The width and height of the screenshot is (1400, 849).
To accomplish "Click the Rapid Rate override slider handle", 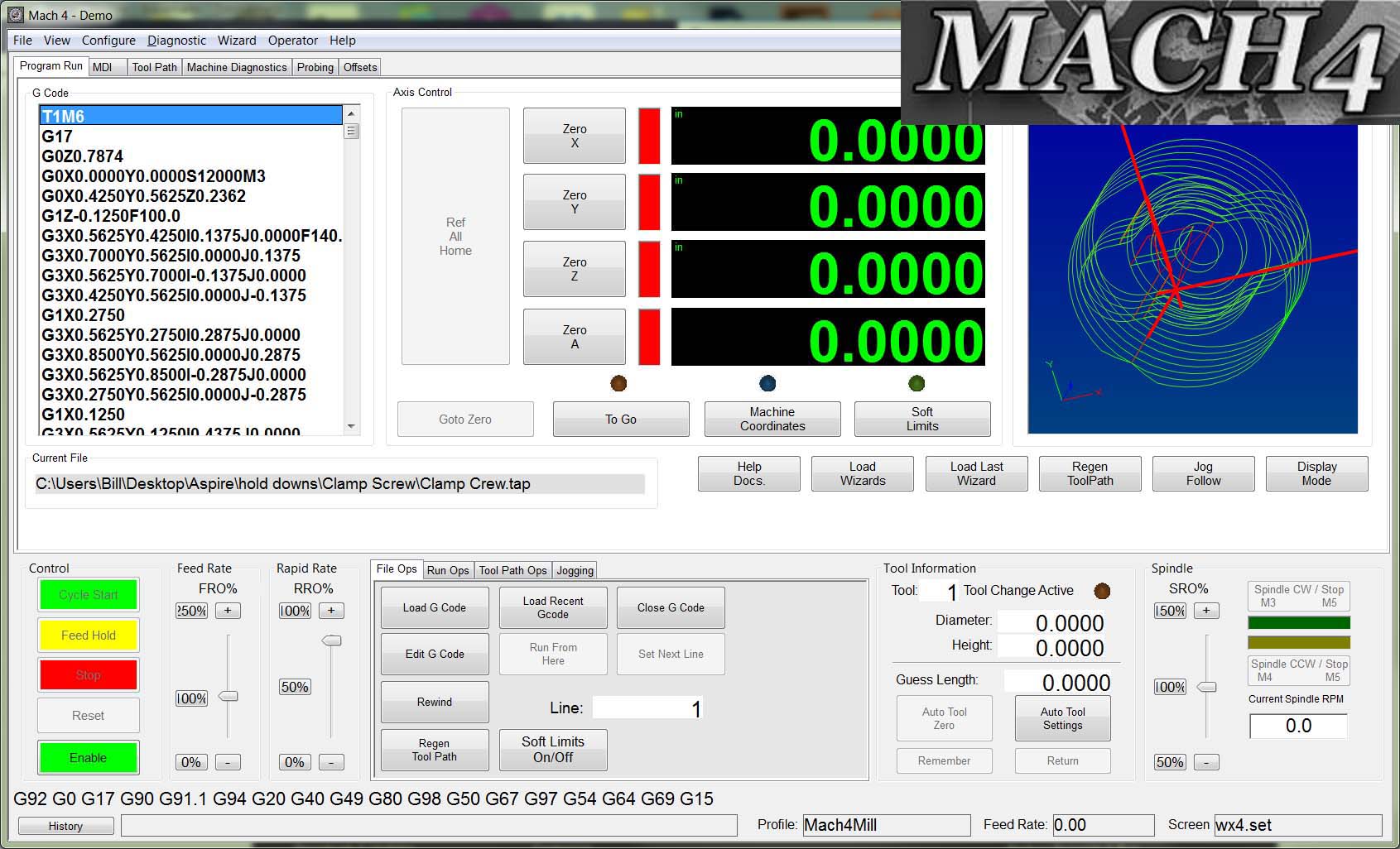I will [331, 640].
